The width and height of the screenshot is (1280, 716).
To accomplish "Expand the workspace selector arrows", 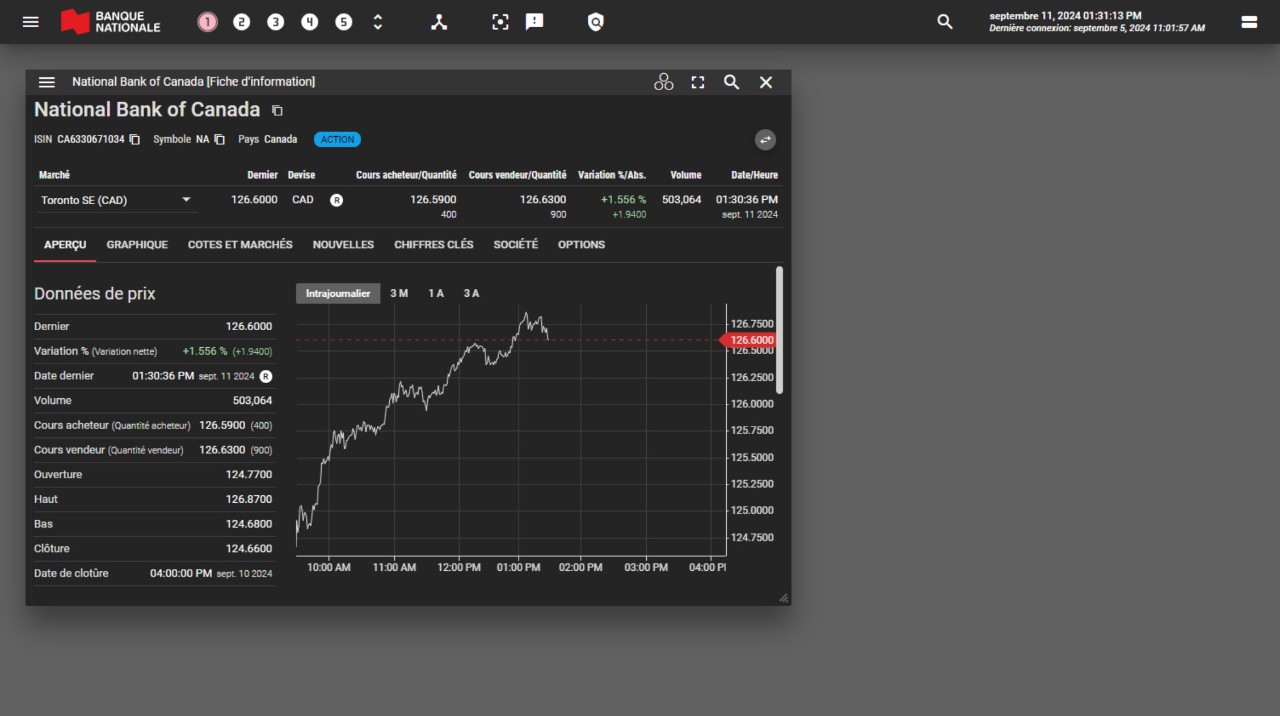I will coord(377,22).
